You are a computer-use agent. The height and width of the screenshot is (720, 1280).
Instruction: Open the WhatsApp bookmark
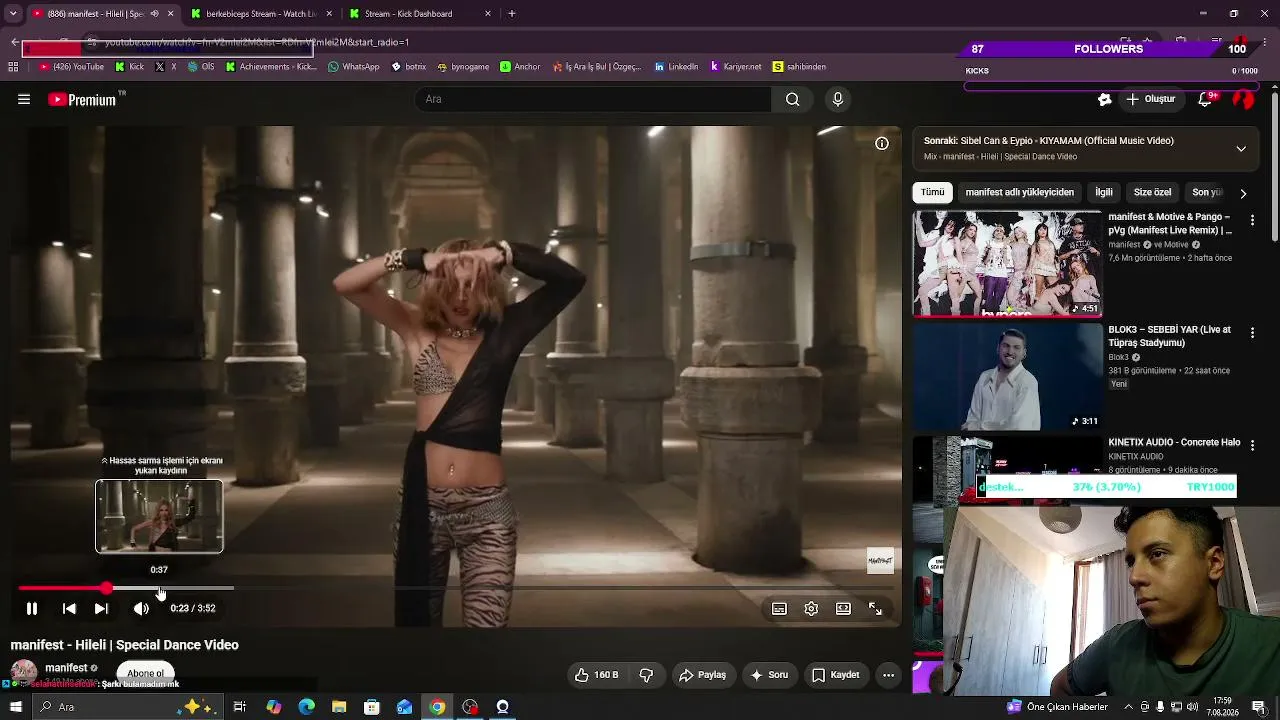pyautogui.click(x=353, y=67)
